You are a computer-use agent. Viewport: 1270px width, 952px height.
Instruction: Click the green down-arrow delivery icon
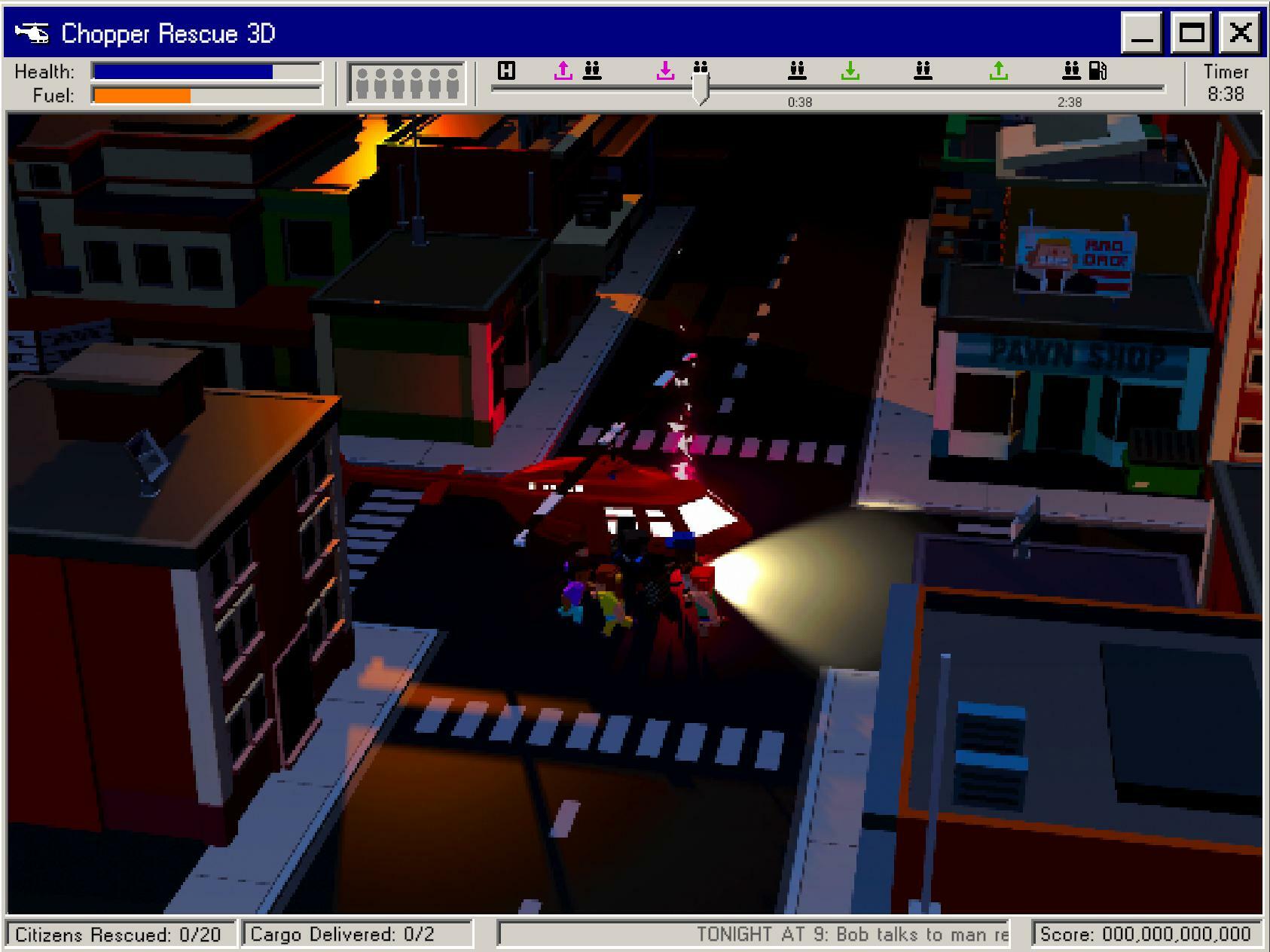pos(852,70)
